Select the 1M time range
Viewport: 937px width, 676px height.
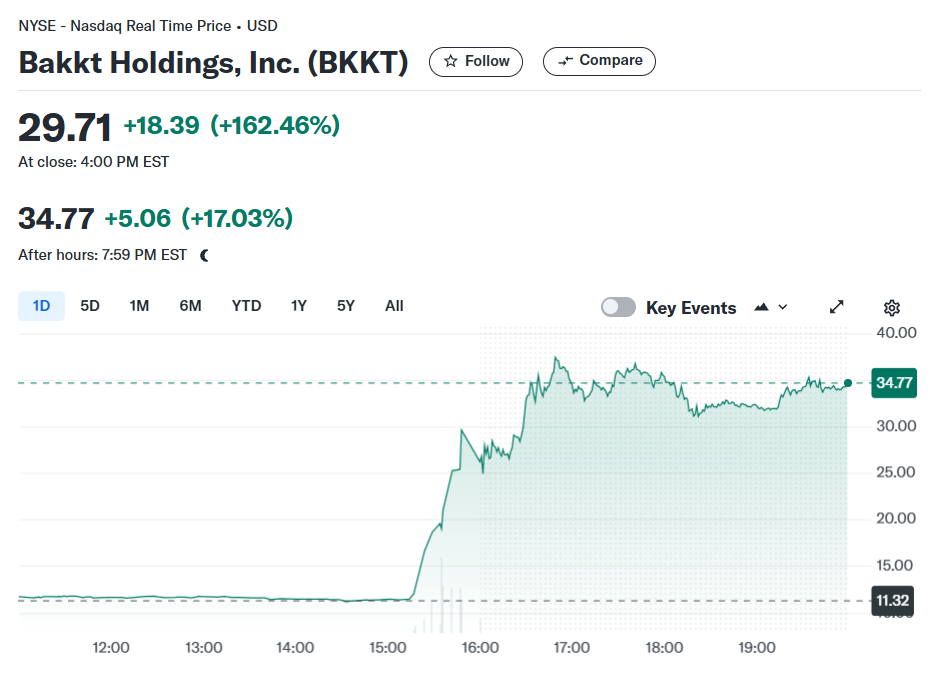click(139, 306)
